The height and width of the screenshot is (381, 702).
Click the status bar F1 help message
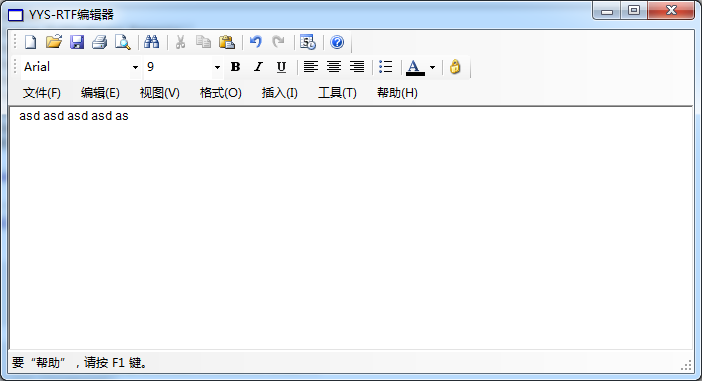tap(80, 362)
